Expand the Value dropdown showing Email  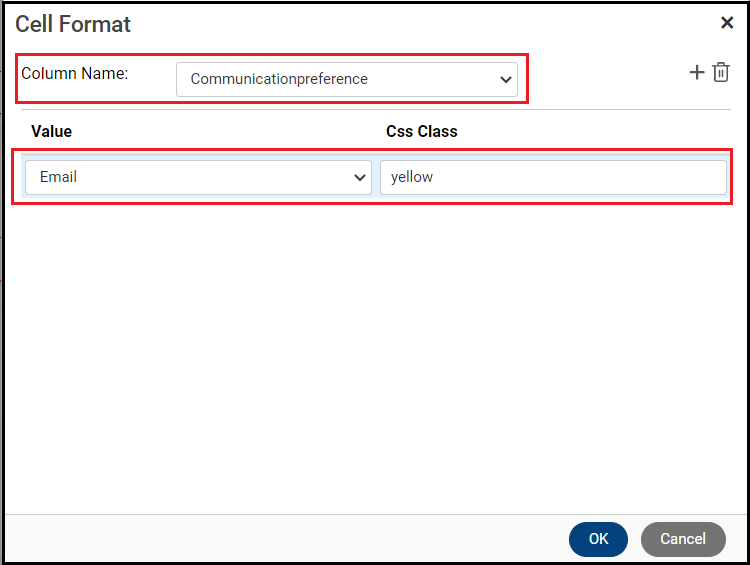pyautogui.click(x=198, y=177)
